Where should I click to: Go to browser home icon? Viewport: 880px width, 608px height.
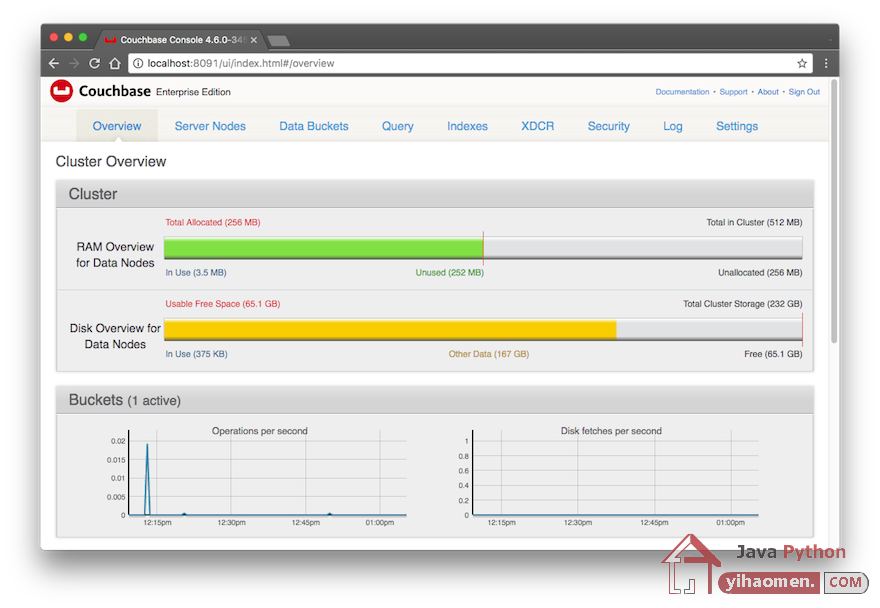coord(115,63)
